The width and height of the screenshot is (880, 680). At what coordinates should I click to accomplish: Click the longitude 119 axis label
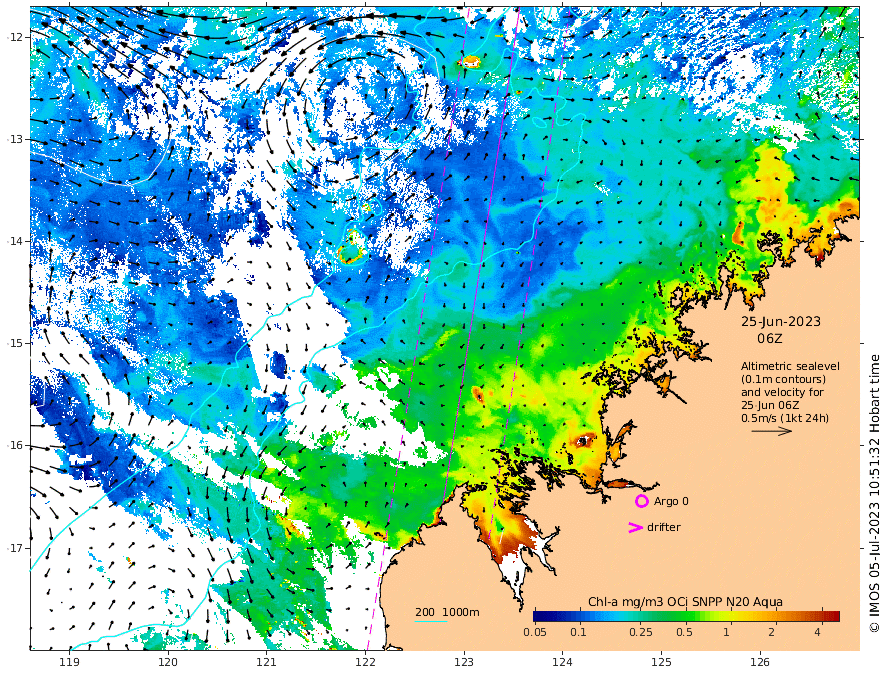(x=69, y=662)
